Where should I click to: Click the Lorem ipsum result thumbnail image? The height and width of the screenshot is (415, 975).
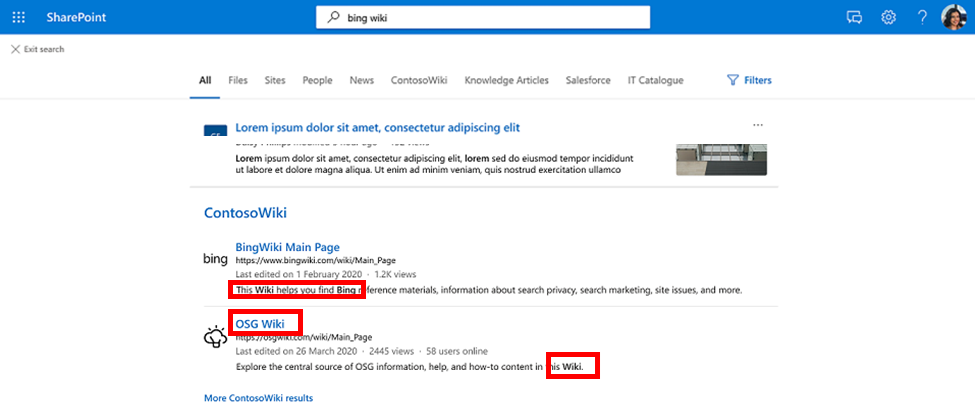pos(721,160)
